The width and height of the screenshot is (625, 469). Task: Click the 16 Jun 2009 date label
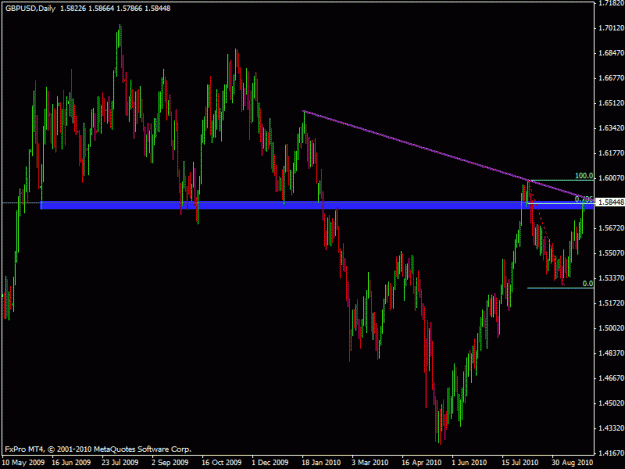[71, 463]
